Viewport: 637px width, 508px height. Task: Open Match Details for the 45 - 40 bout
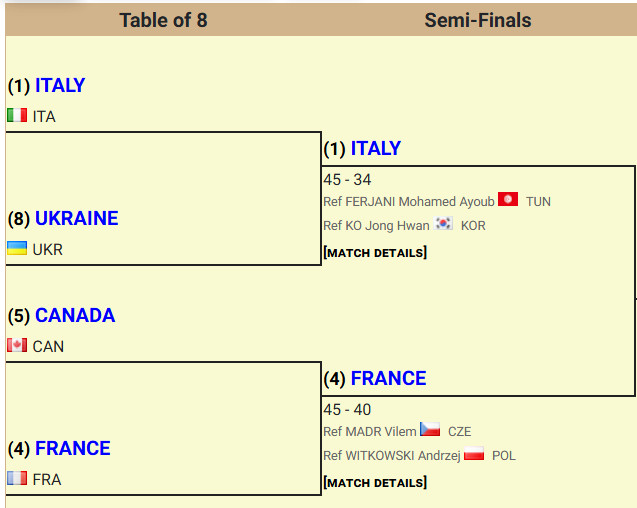pyautogui.click(x=375, y=483)
